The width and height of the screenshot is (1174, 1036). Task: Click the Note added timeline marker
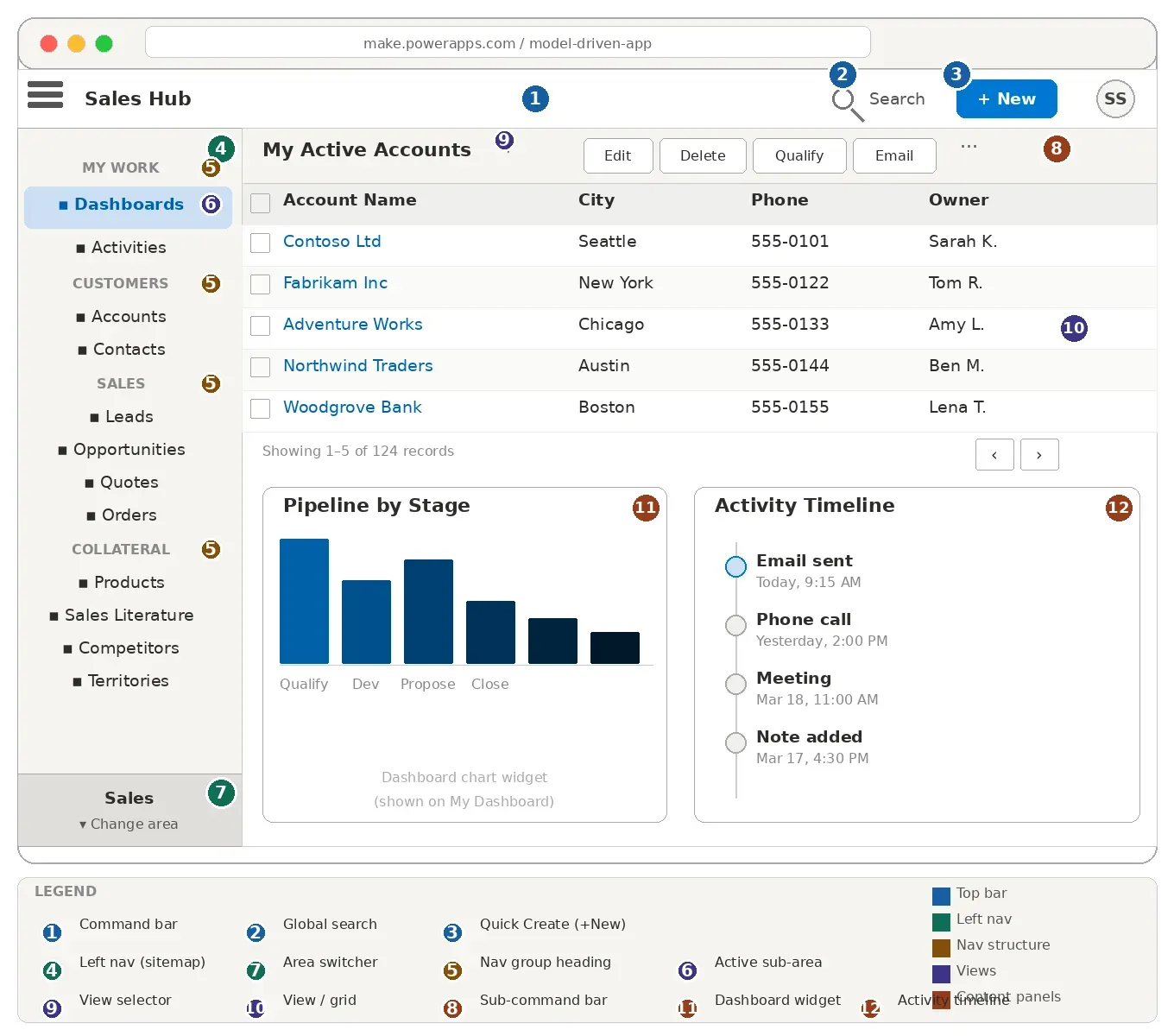point(735,742)
